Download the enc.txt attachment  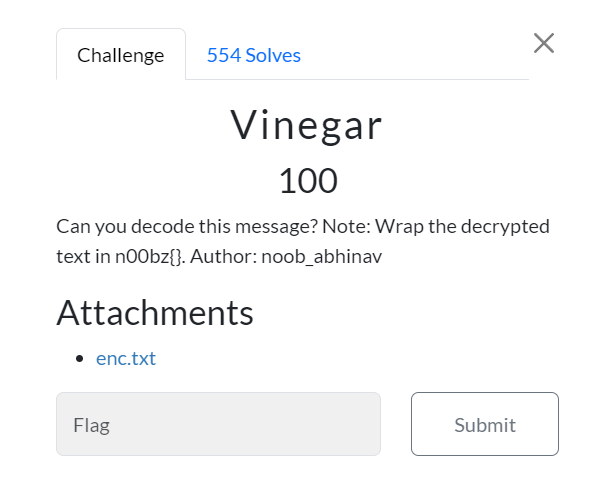pos(126,358)
